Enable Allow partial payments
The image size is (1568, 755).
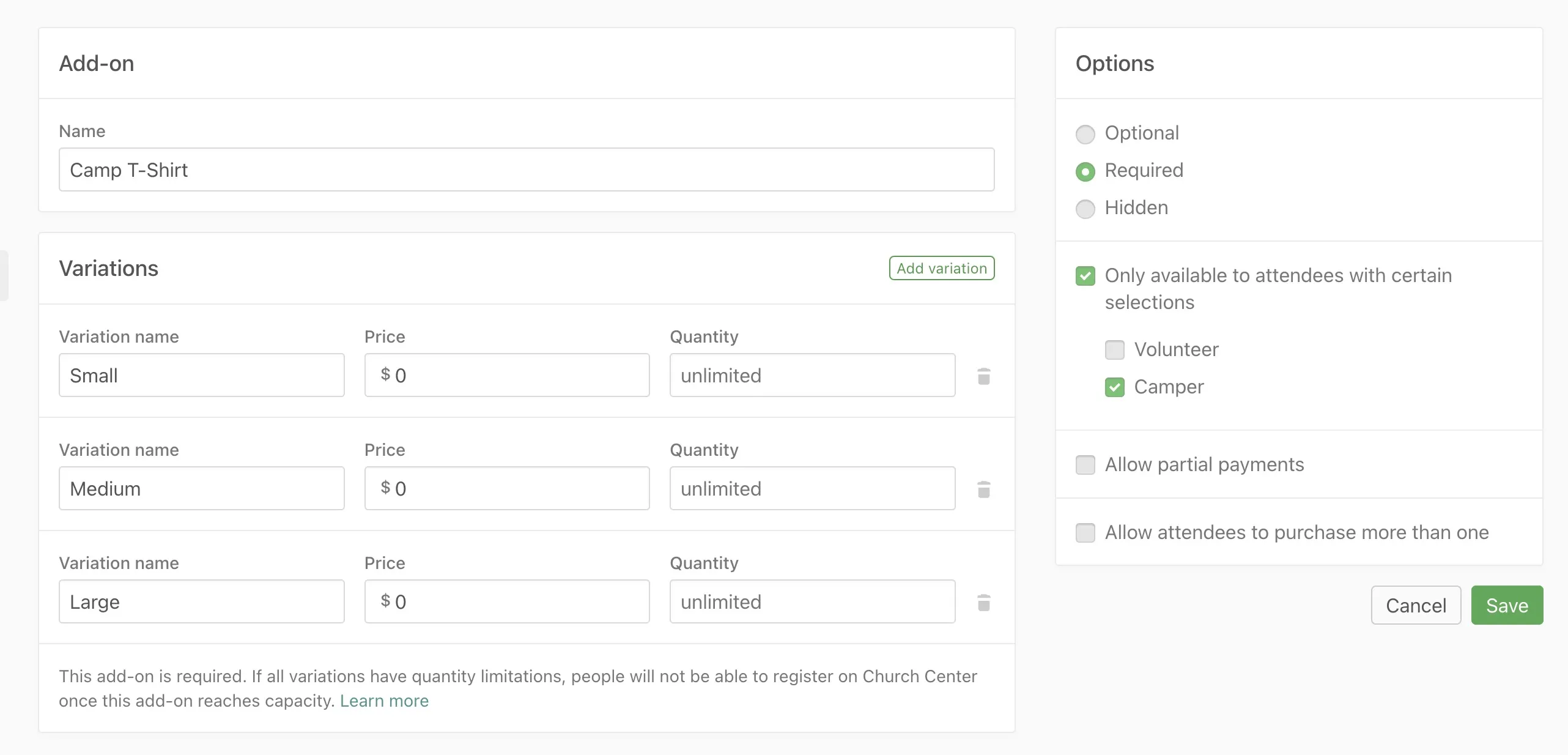[1085, 465]
